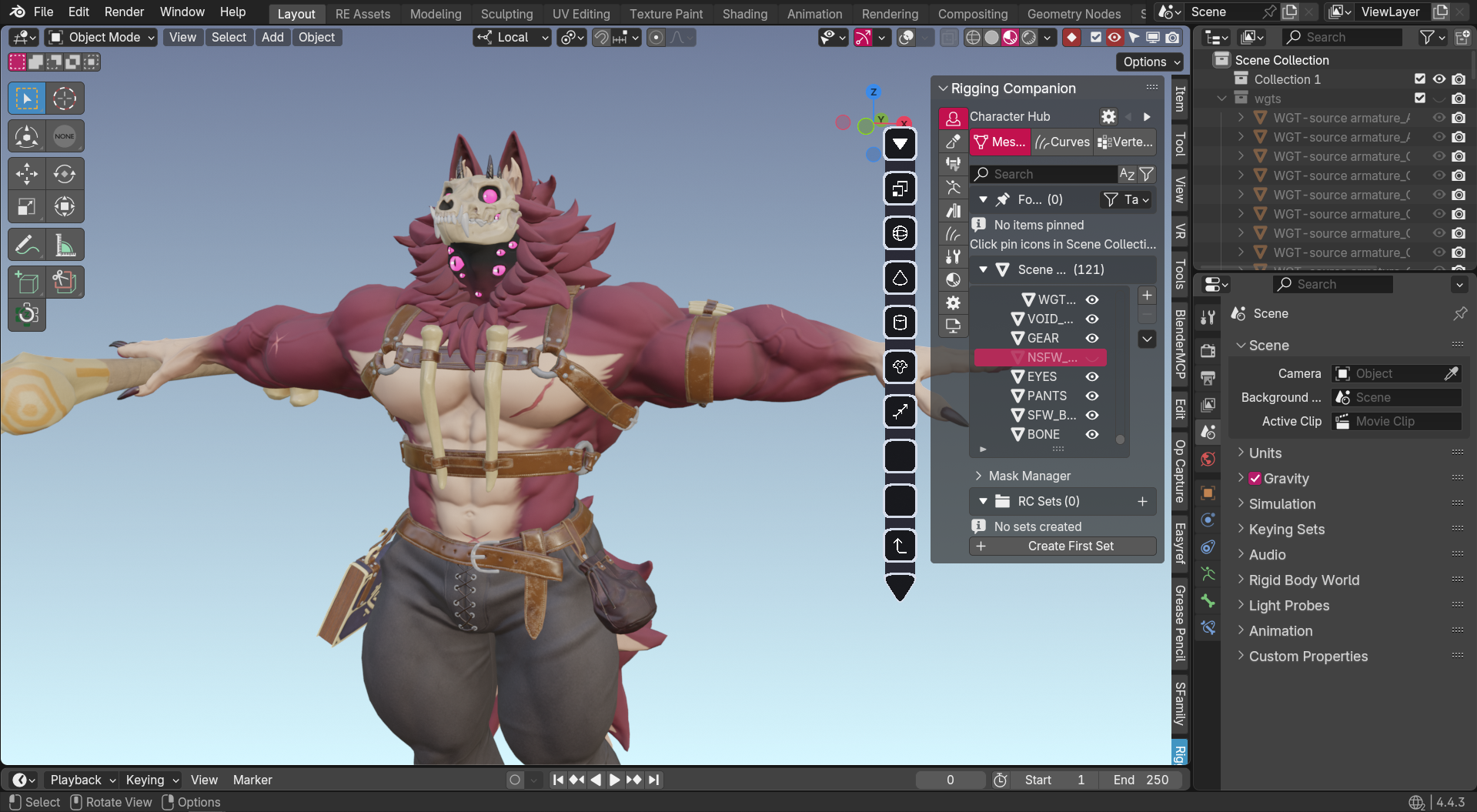The image size is (1477, 812).
Task: Switch to the Sculpting workspace tab
Action: 506,14
